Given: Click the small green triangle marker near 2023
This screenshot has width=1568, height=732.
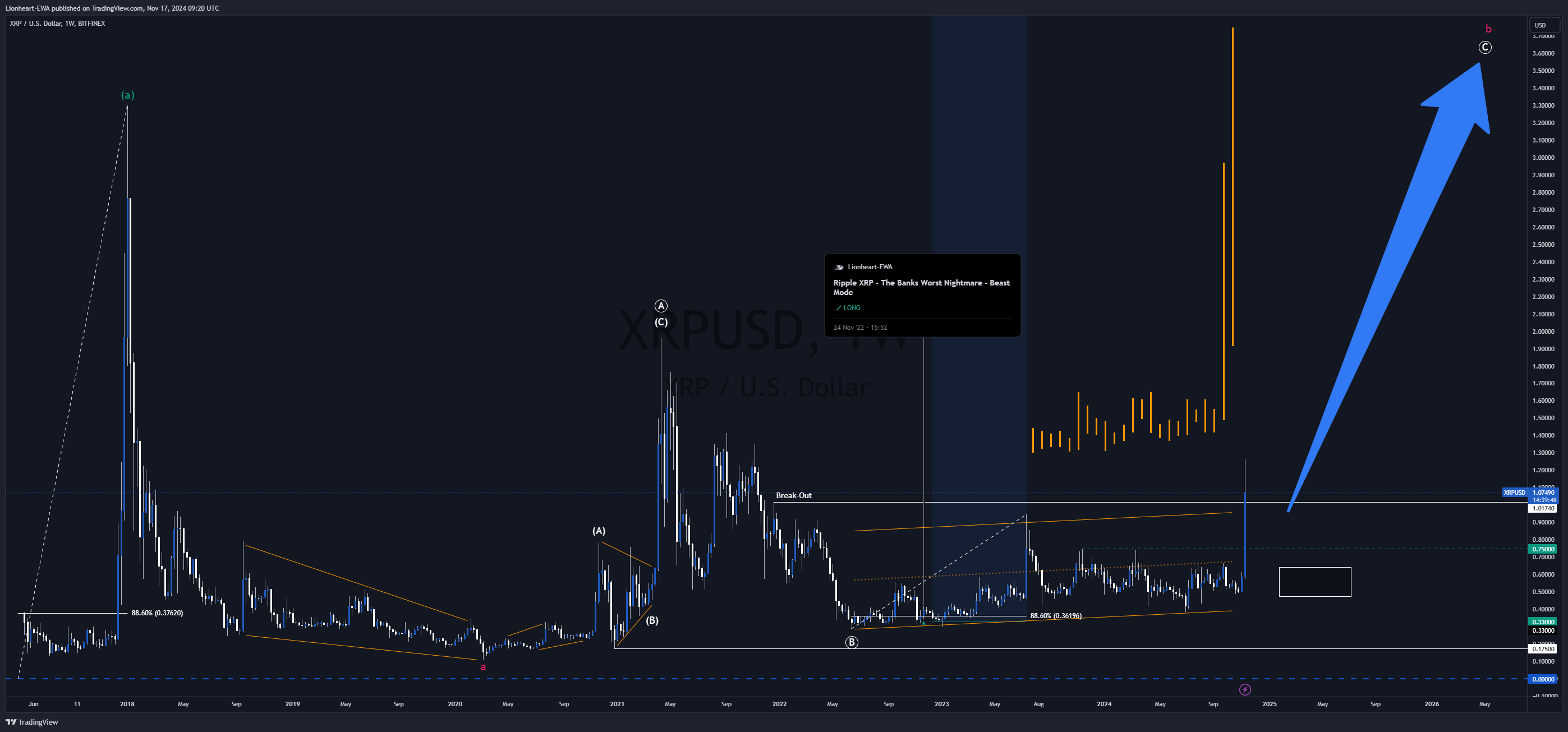Looking at the screenshot, I should pos(923,623).
